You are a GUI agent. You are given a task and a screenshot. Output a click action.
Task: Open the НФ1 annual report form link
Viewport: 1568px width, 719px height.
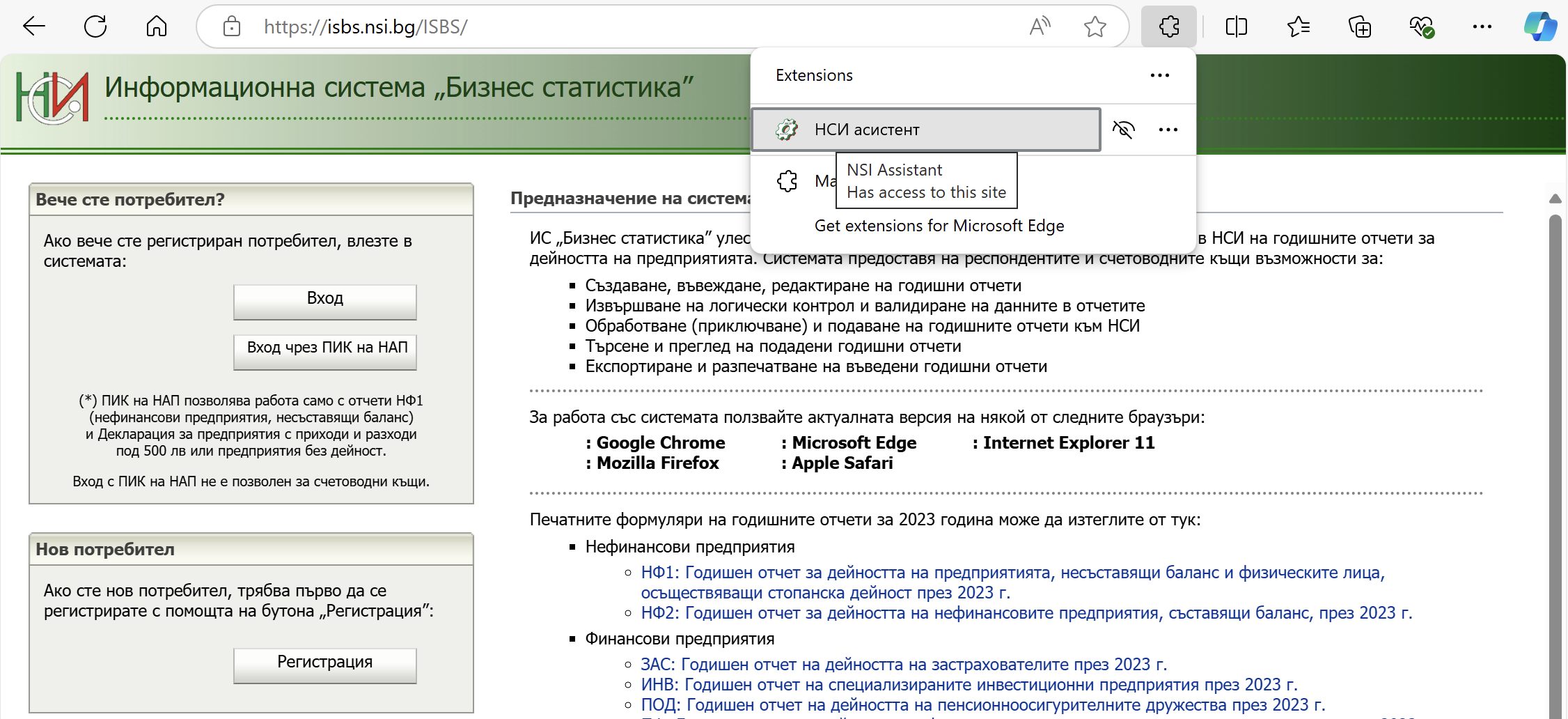(x=1013, y=582)
